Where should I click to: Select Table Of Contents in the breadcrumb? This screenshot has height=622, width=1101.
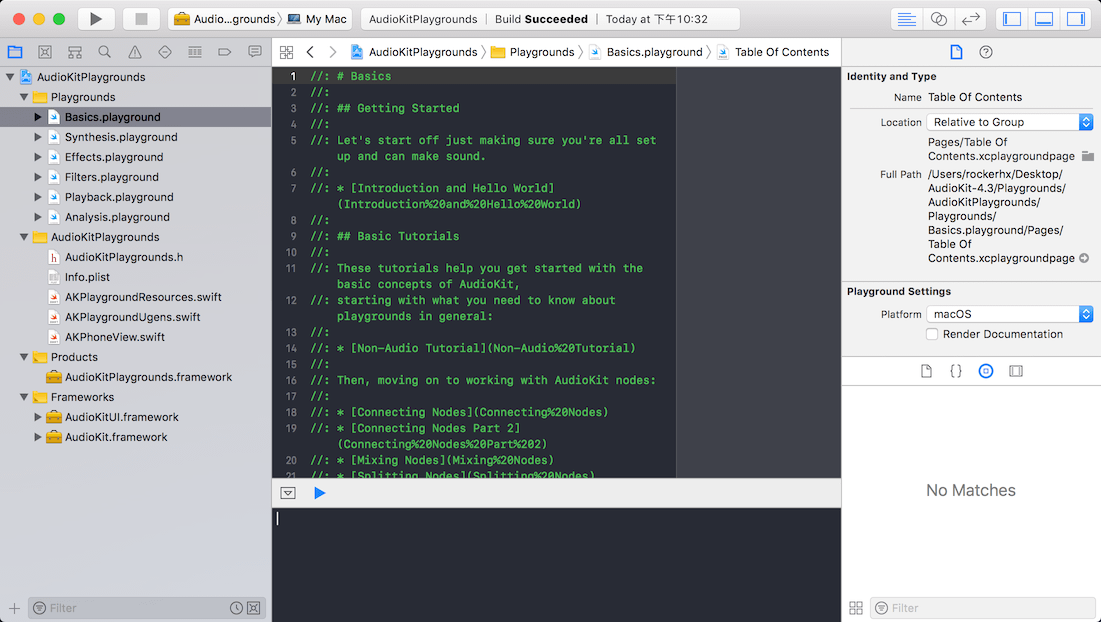coord(773,52)
